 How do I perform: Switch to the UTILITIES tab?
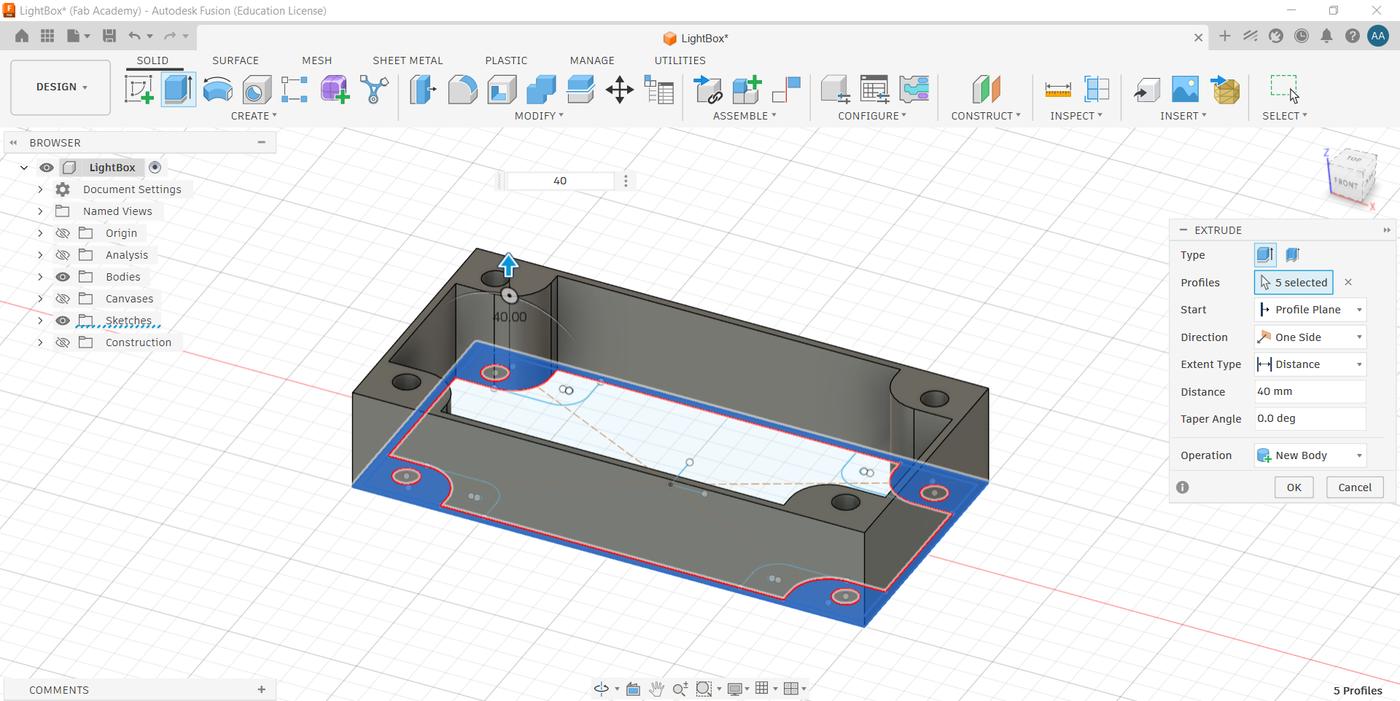coord(680,60)
